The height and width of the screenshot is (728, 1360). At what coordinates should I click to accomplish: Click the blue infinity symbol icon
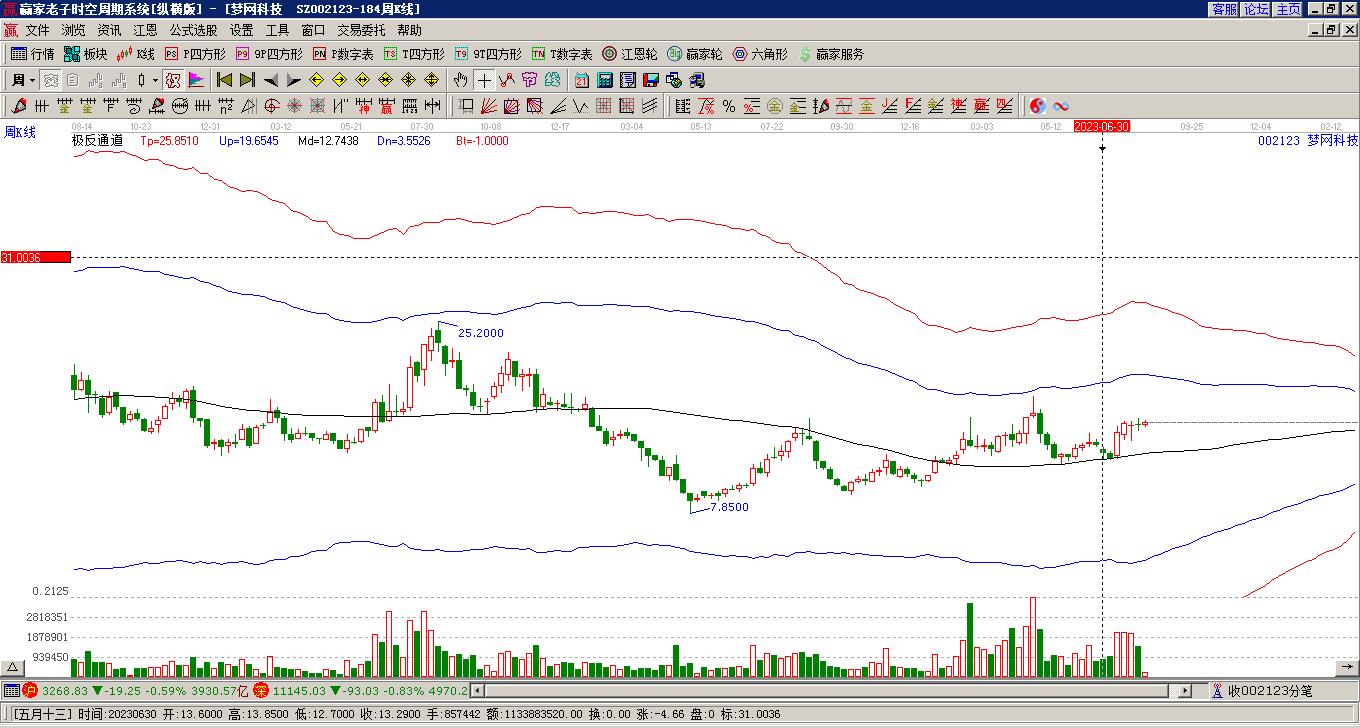click(x=1061, y=106)
